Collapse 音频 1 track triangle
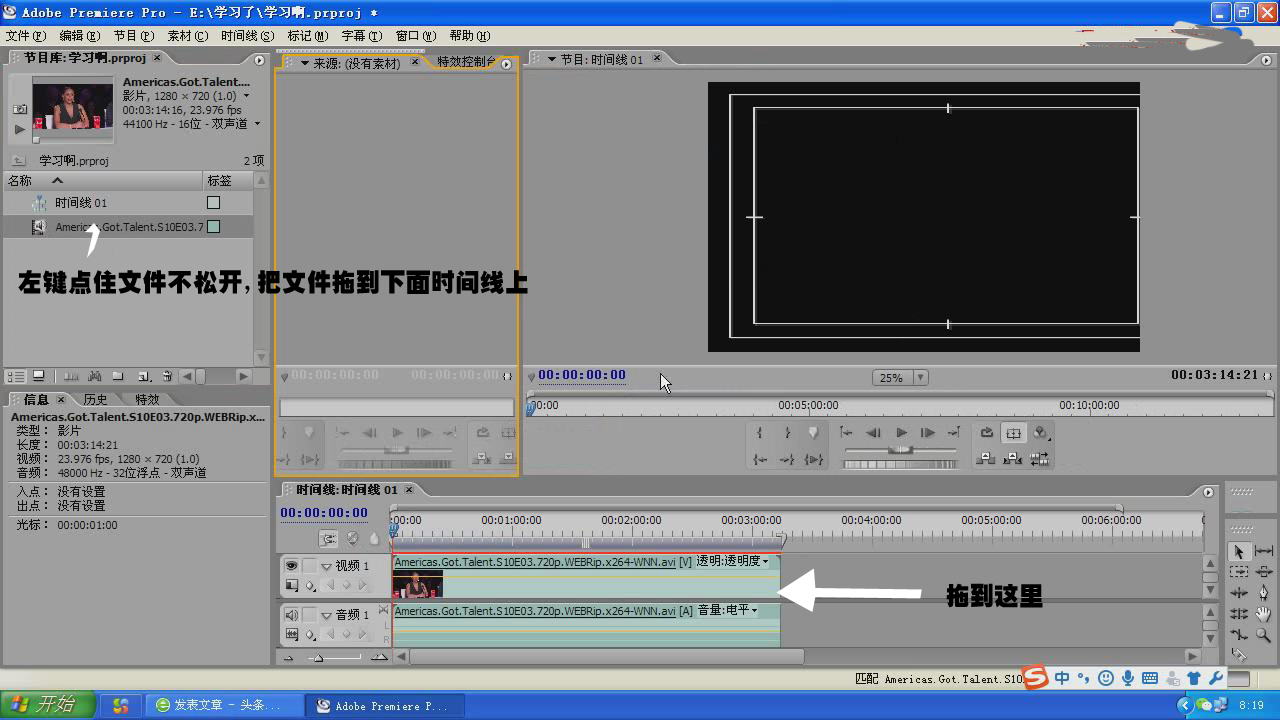The height and width of the screenshot is (720, 1280). pyautogui.click(x=326, y=615)
